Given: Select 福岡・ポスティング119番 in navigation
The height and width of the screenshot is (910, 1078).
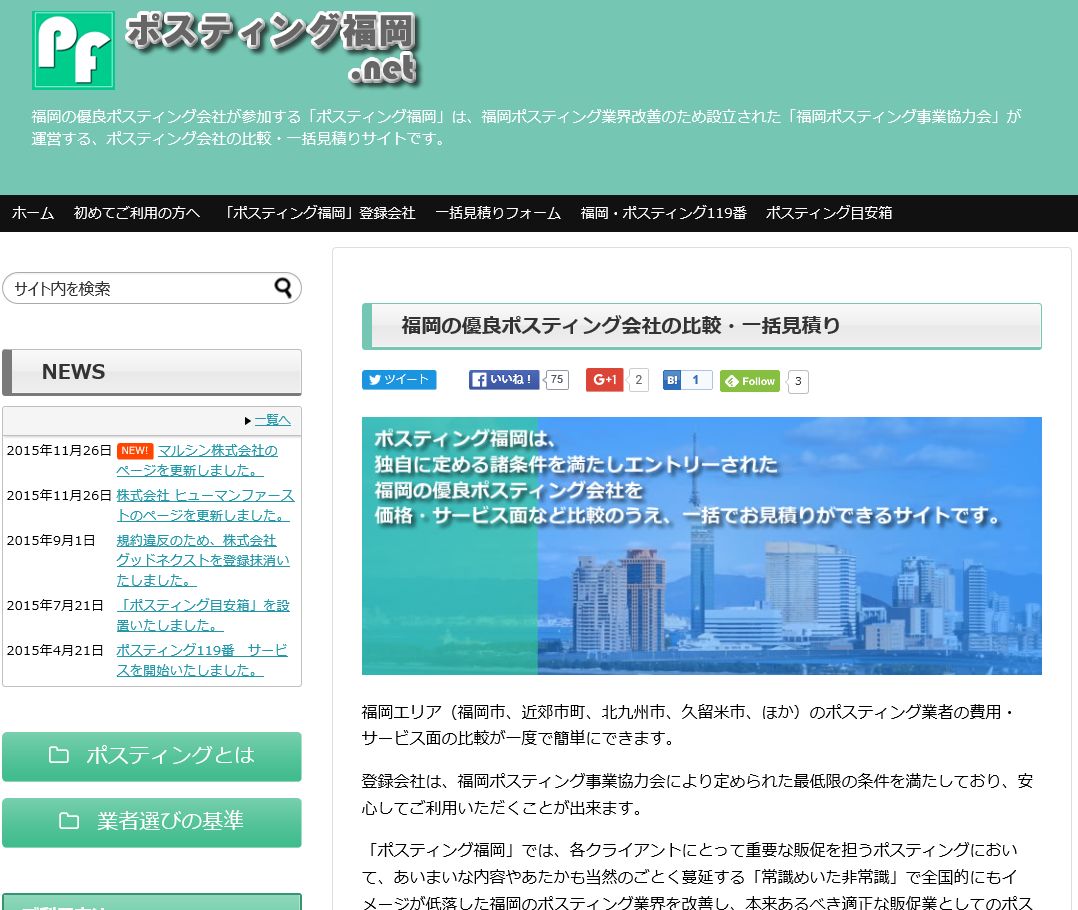Looking at the screenshot, I should point(663,213).
